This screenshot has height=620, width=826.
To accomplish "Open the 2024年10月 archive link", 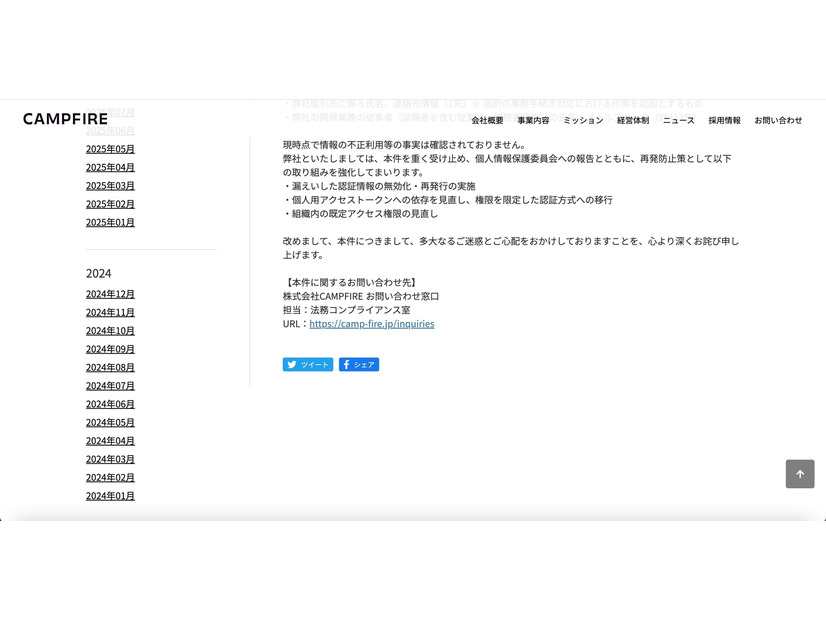I will pyautogui.click(x=110, y=331).
